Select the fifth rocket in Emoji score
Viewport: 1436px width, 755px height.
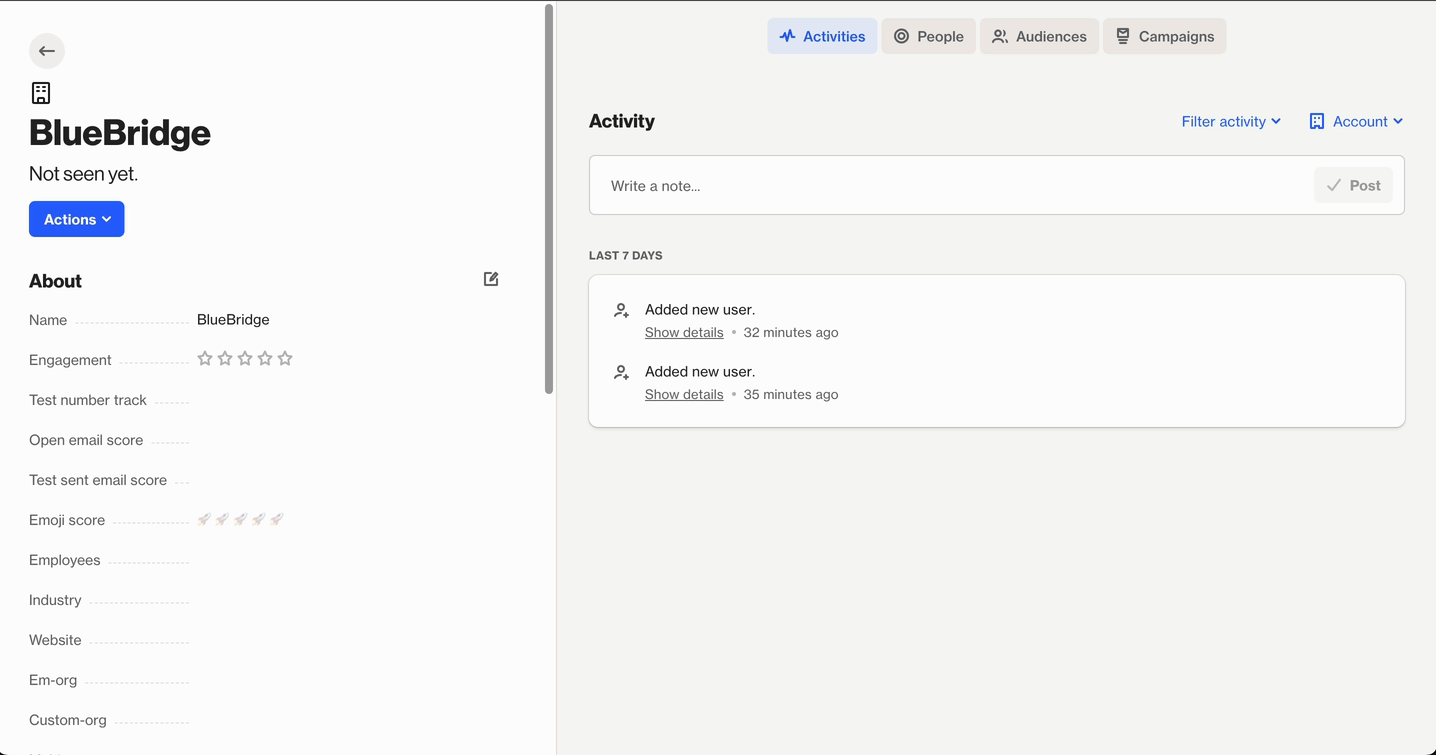pos(277,519)
